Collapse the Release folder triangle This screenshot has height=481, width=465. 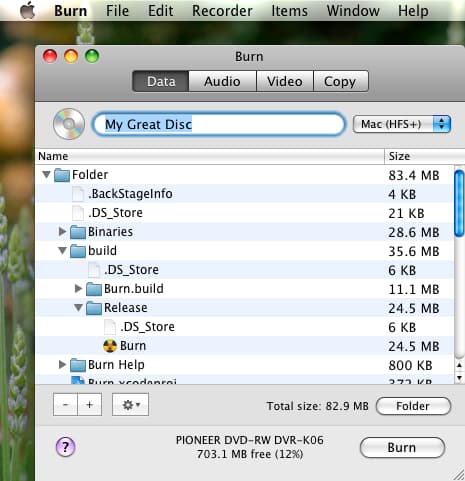(78, 307)
